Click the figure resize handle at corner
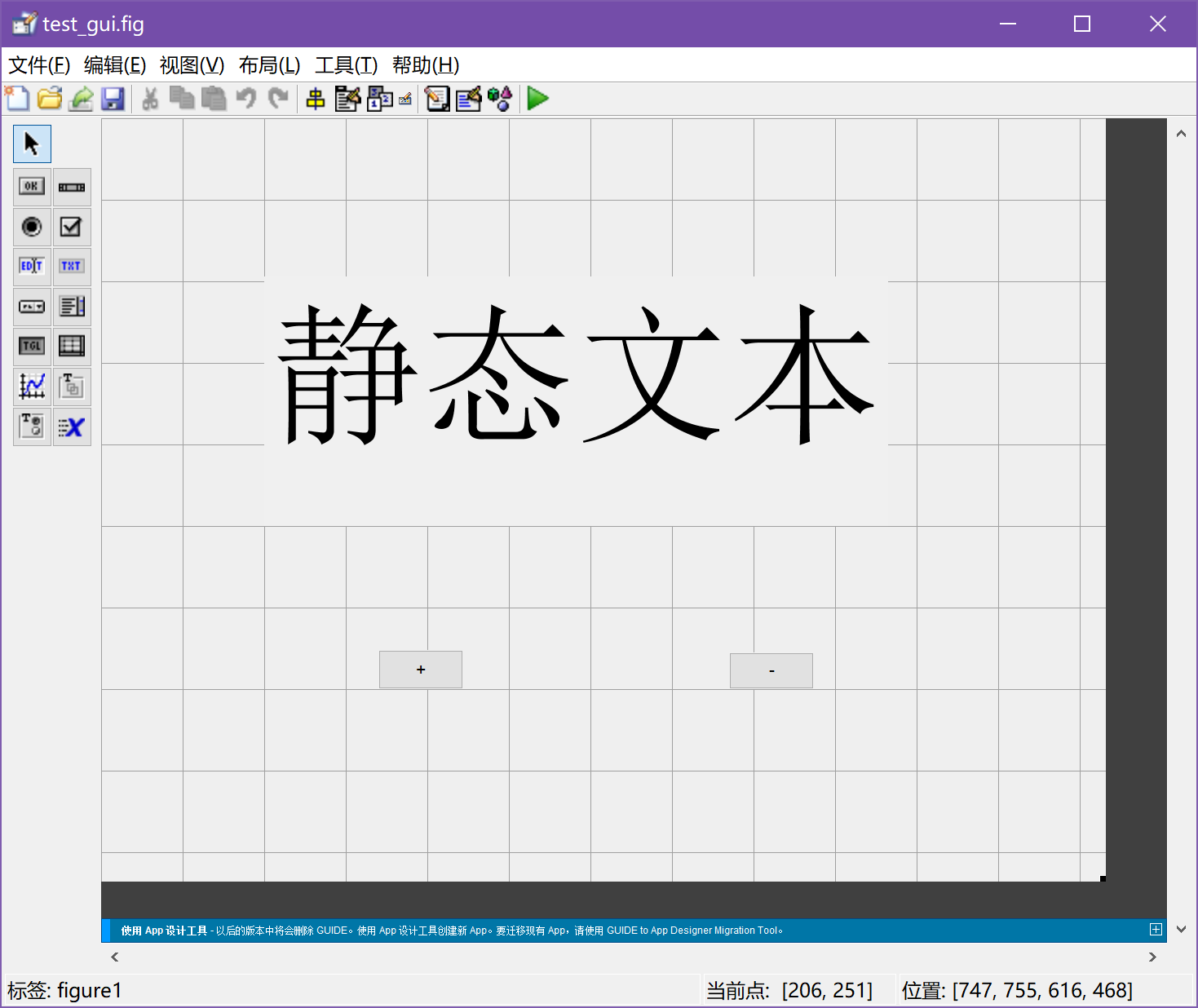 [x=1103, y=878]
